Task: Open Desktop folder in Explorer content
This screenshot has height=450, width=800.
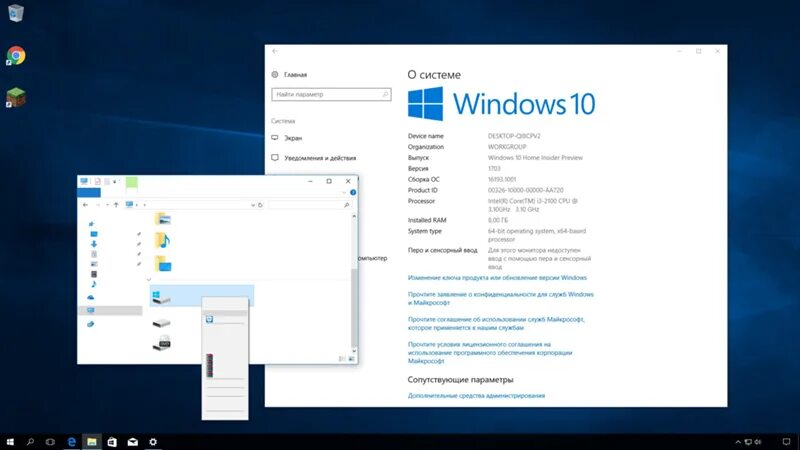Action: [163, 264]
